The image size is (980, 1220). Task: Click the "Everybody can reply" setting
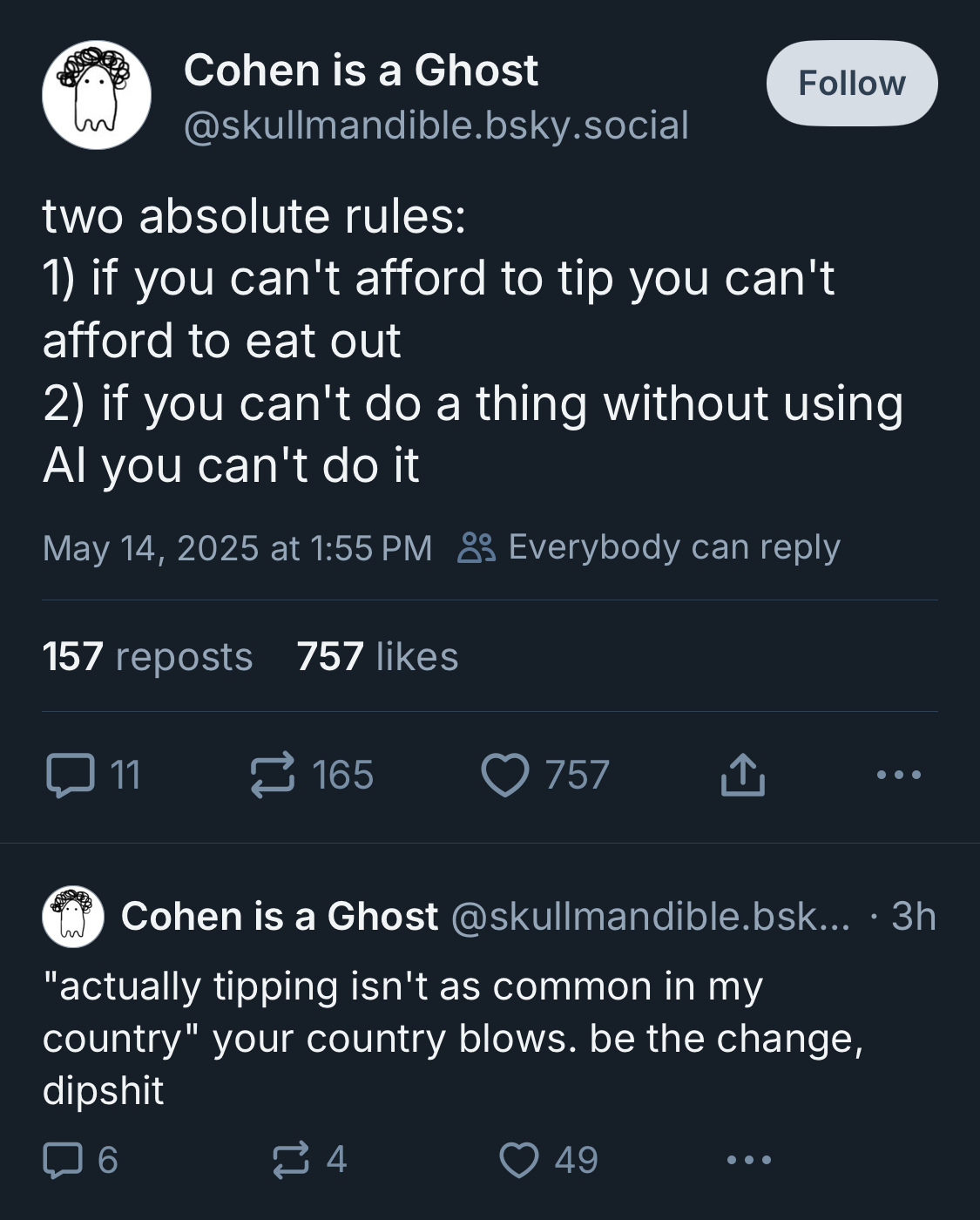pyautogui.click(x=649, y=547)
